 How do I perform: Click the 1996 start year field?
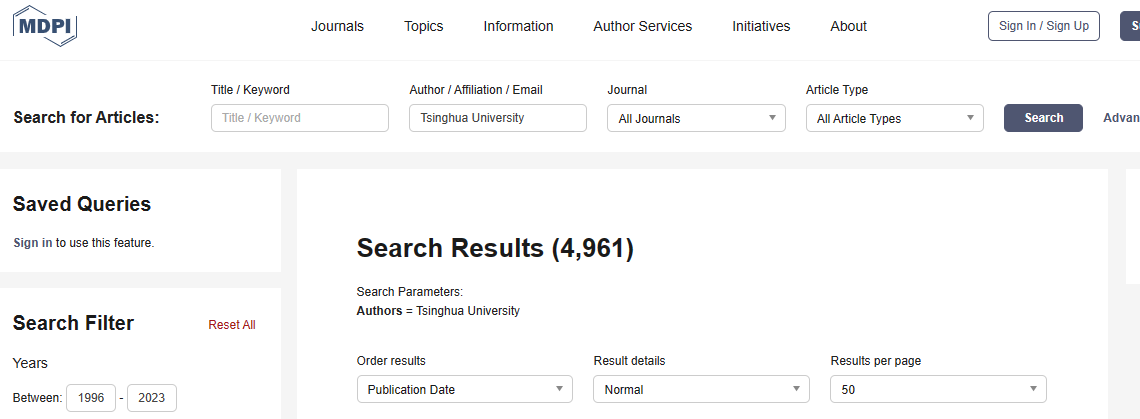tap(91, 398)
